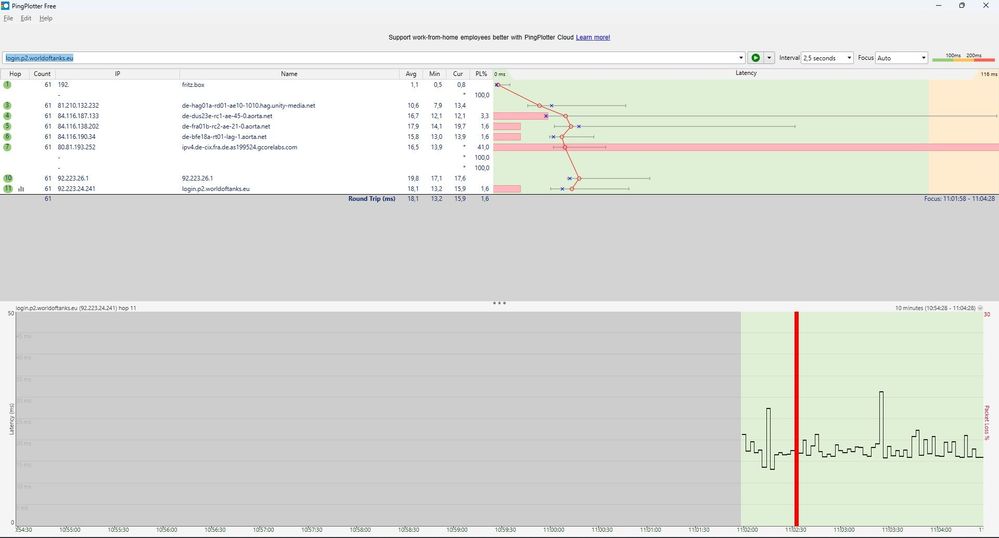Open the Help menu
999x538 pixels.
(x=46, y=18)
